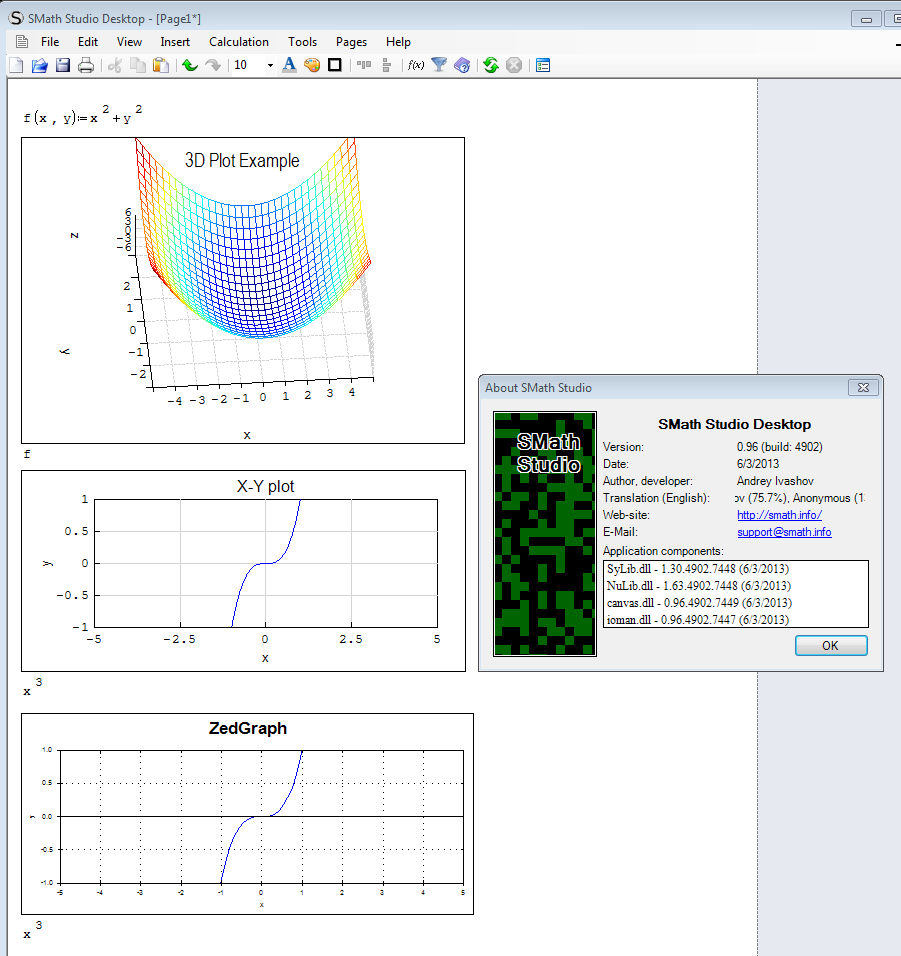The height and width of the screenshot is (956, 901).
Task: Toggle the region border icon
Action: pyautogui.click(x=335, y=66)
